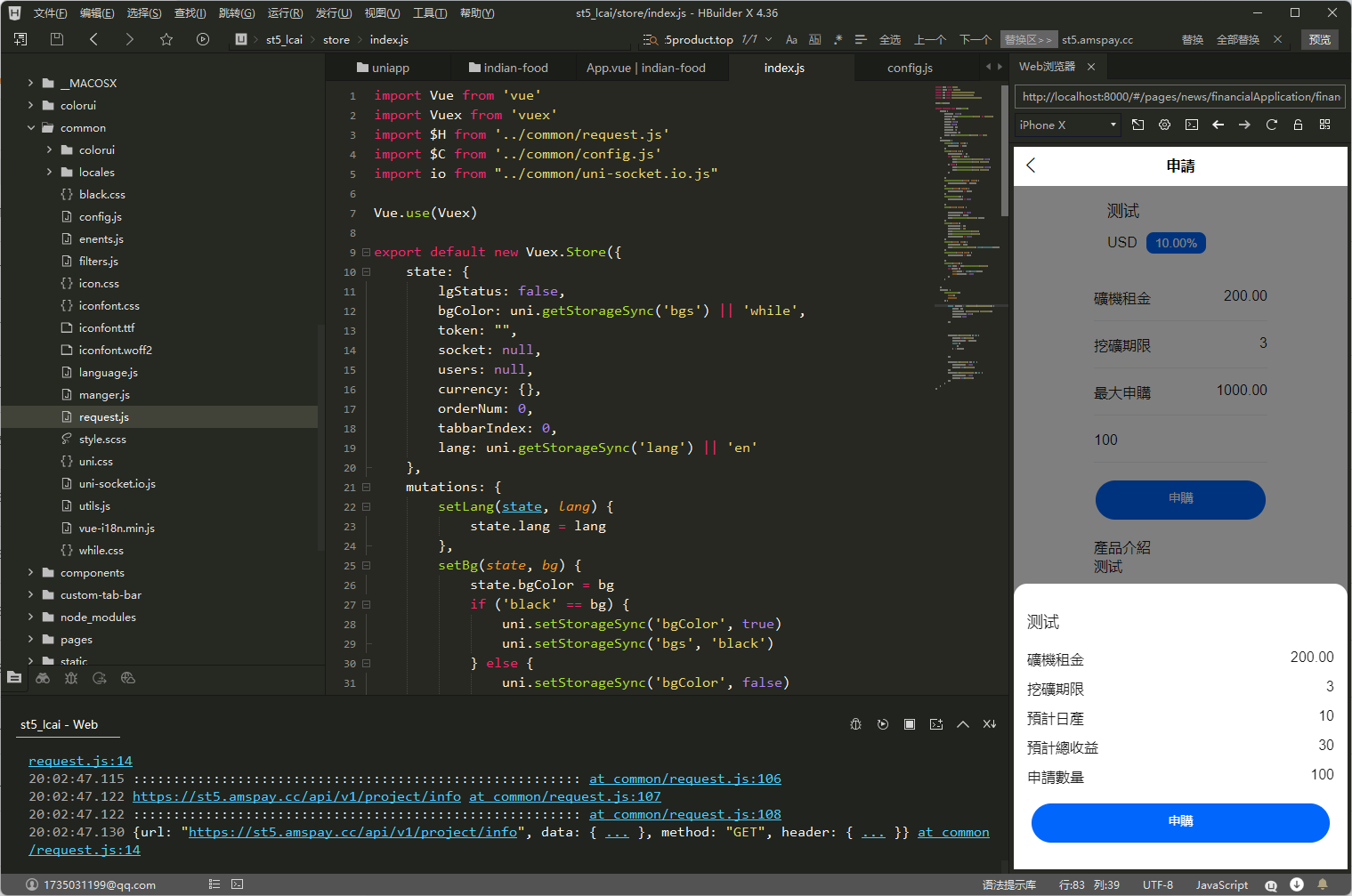Screen dimensions: 1352x896
Task: Toggle case-sensitive Aa search option
Action: [791, 40]
